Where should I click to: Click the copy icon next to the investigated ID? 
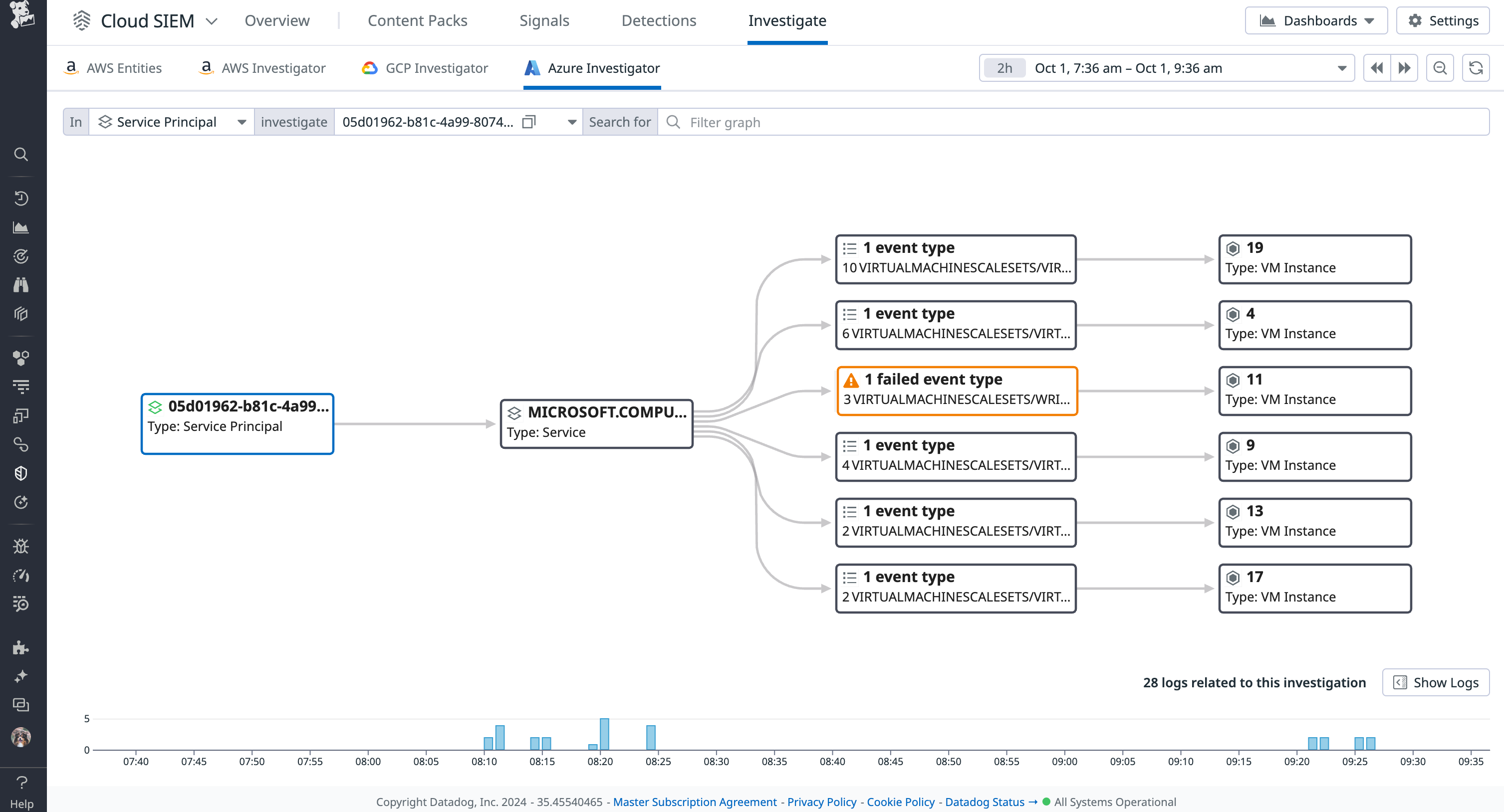point(528,122)
